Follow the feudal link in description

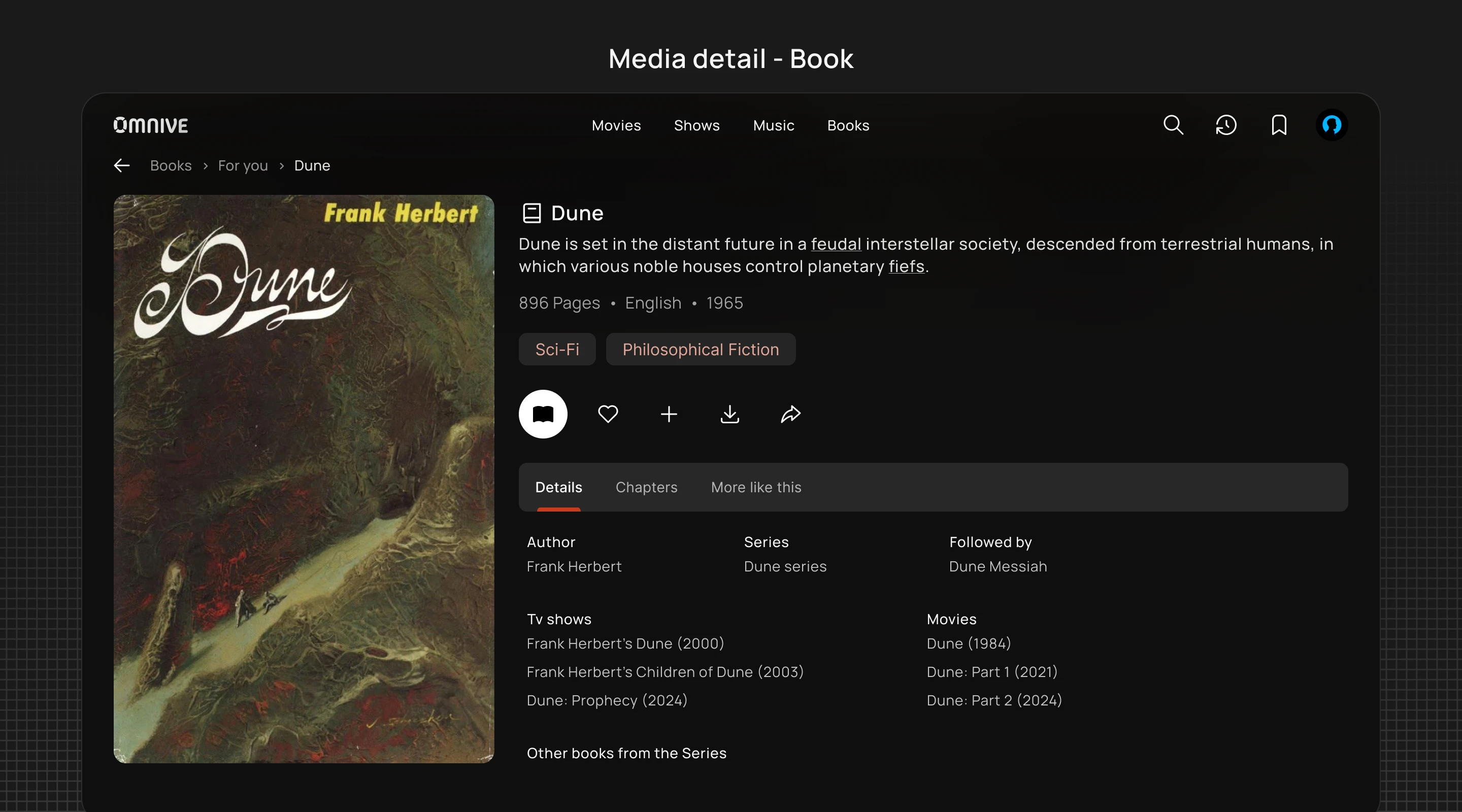[836, 244]
